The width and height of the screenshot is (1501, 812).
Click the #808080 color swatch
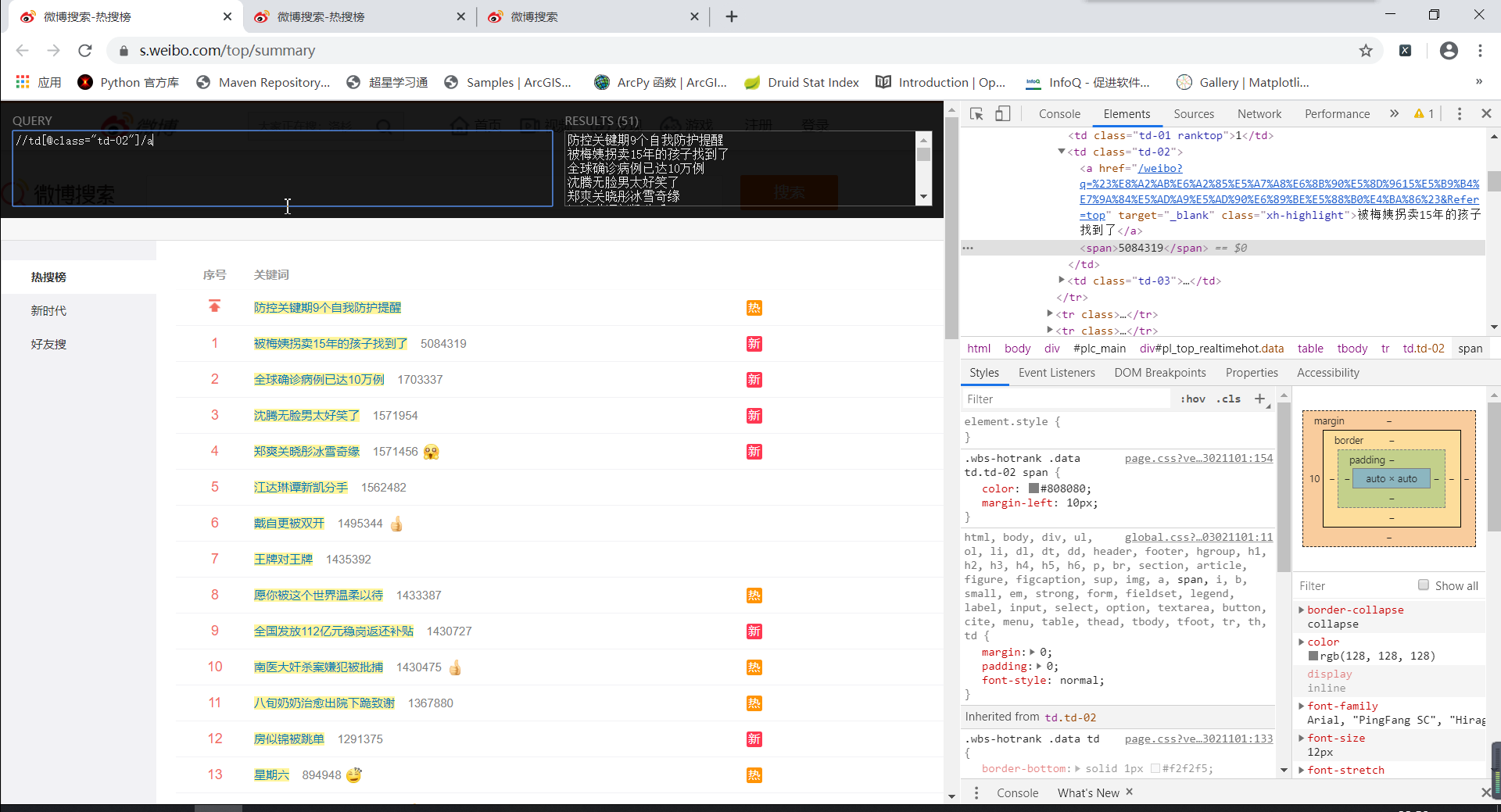tap(1034, 488)
